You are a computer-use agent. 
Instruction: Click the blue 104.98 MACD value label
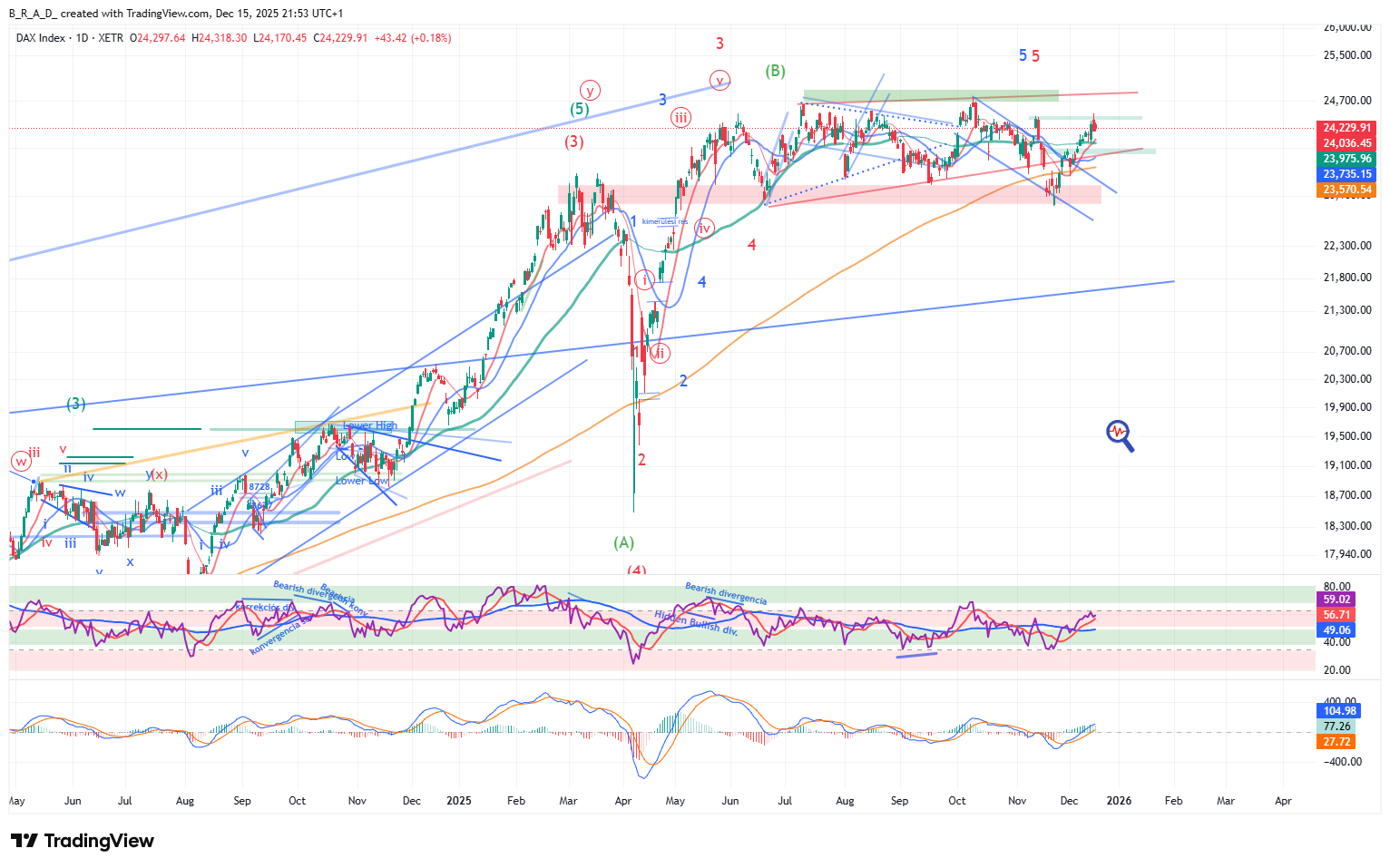coord(1338,711)
